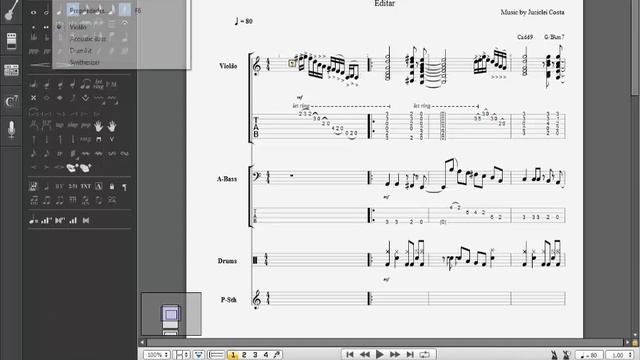
Task: Open the Instrument panel with the guitar icon
Action: [x=11, y=10]
